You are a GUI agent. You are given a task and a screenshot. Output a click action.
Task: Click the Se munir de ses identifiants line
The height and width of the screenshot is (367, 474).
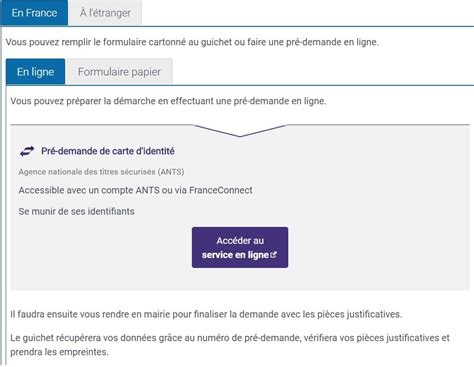(x=77, y=211)
